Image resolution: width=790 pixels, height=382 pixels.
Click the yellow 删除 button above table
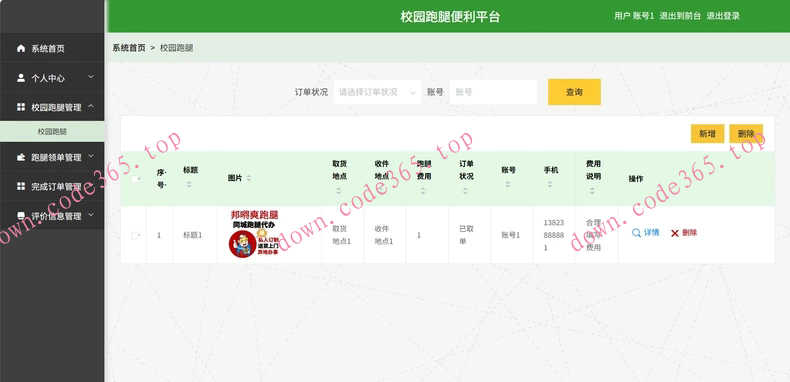tap(746, 134)
